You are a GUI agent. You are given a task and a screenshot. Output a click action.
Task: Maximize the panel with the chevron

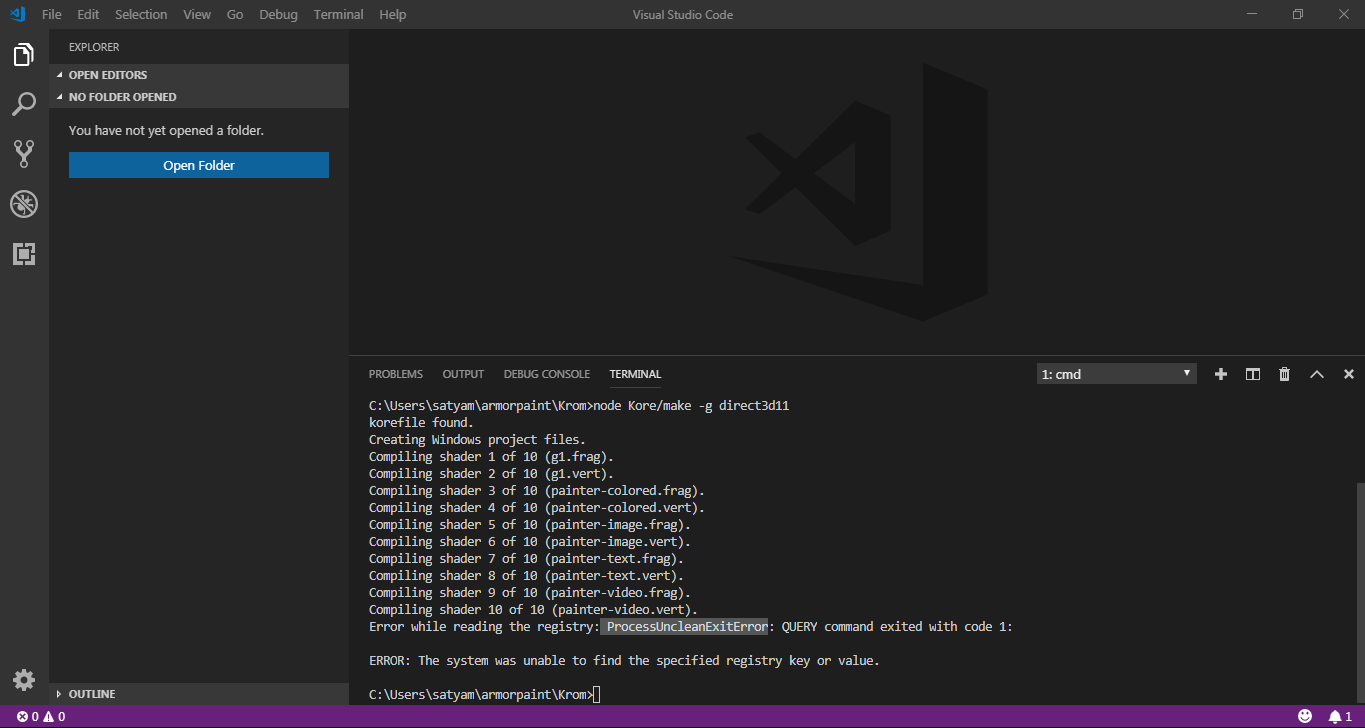(1316, 373)
